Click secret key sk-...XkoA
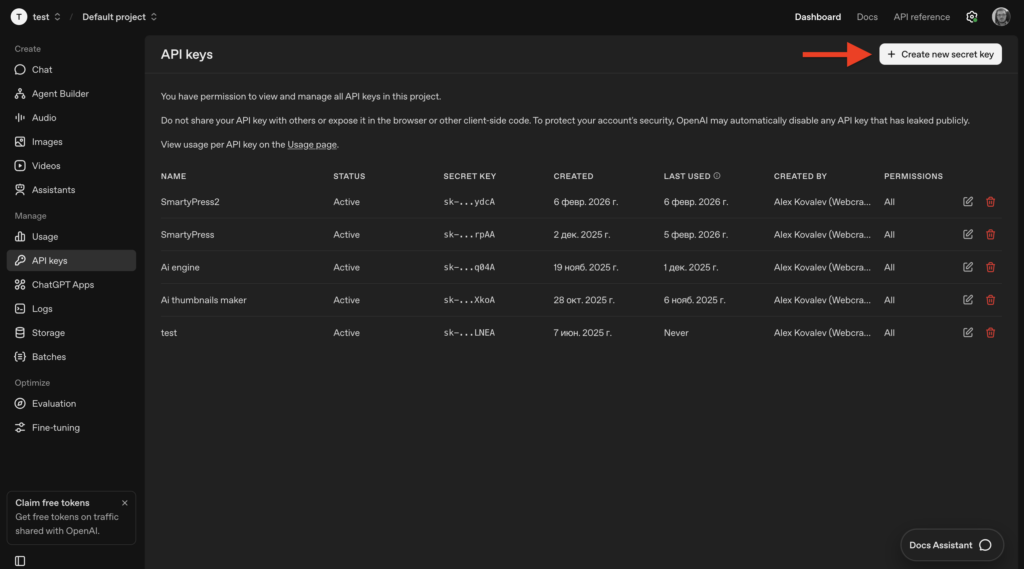 point(469,300)
